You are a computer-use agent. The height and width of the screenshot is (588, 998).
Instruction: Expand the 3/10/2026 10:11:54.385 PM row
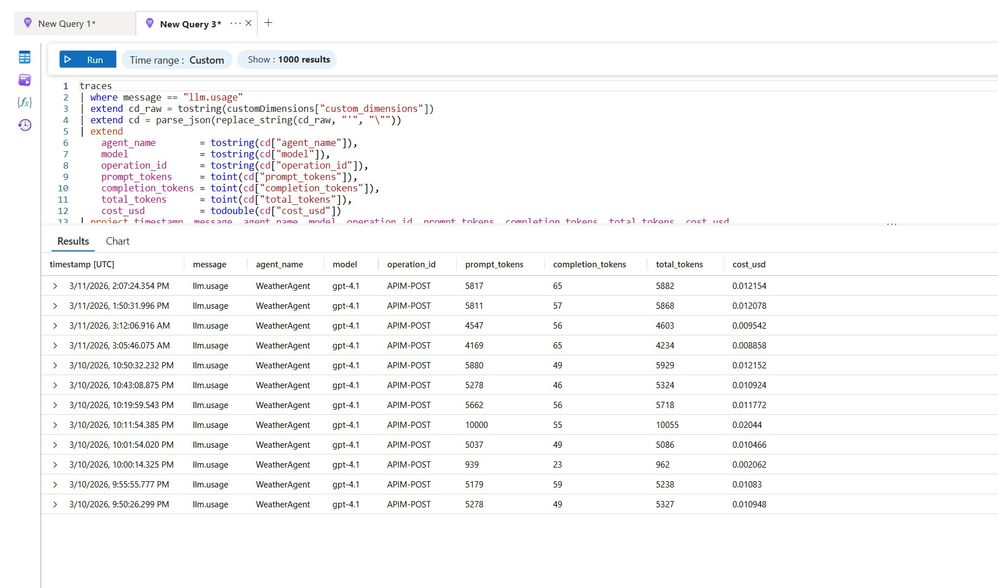(x=55, y=425)
